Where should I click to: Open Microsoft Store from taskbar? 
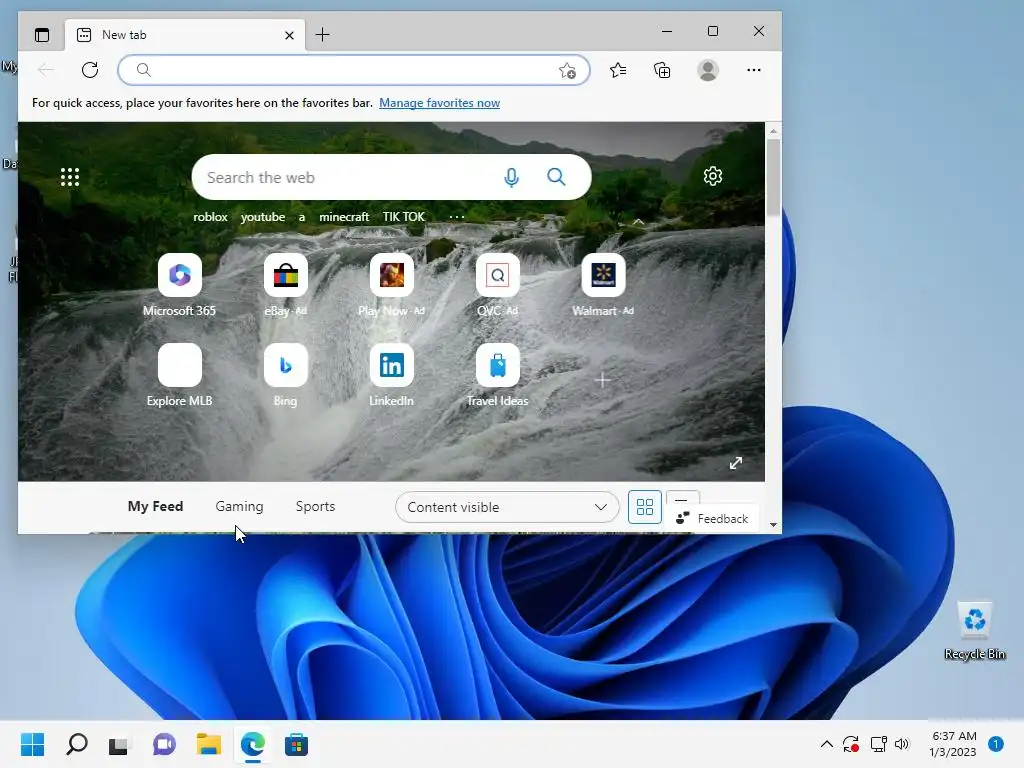[x=296, y=744]
